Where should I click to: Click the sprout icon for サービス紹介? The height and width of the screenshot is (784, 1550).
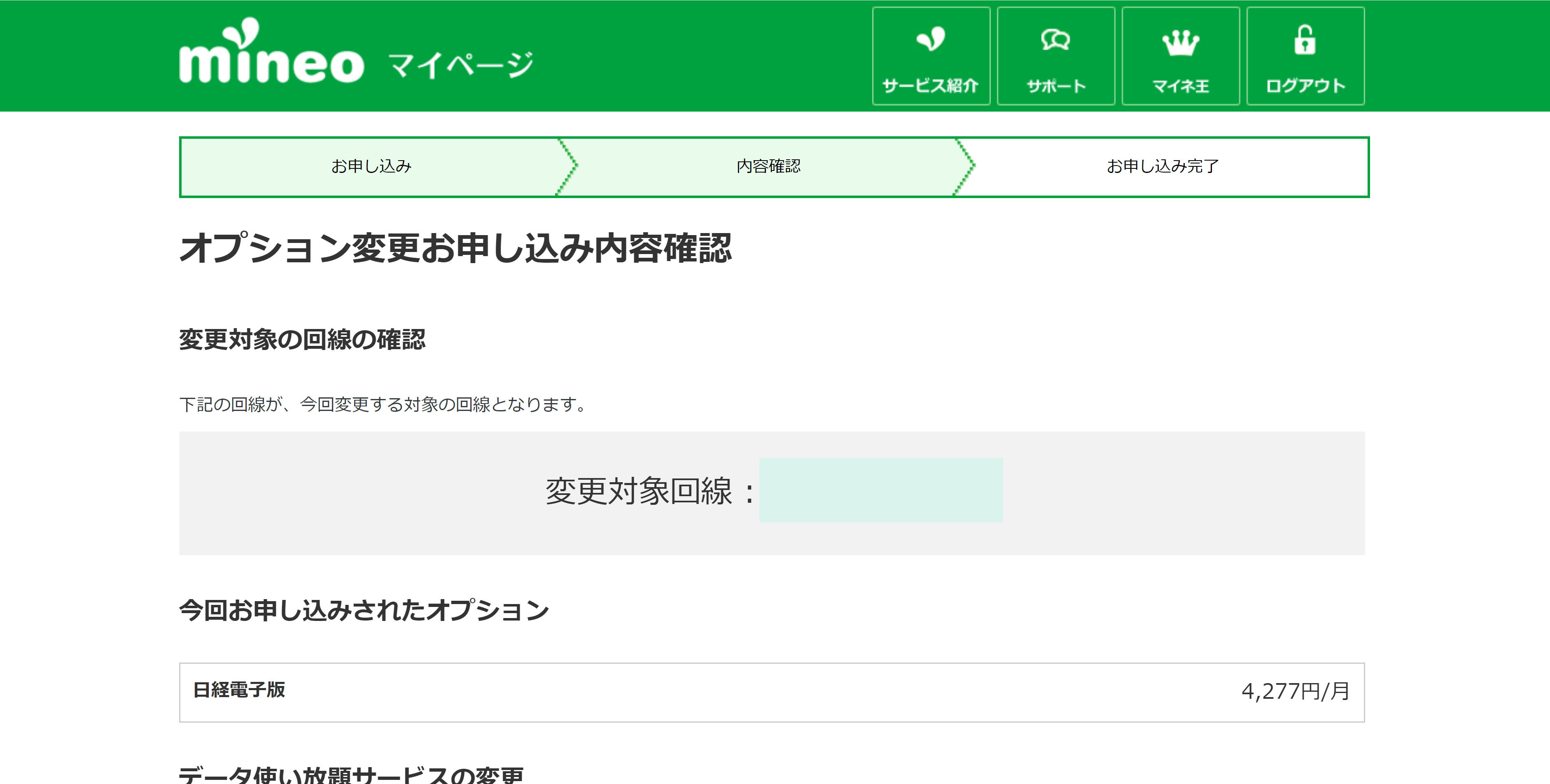[930, 40]
